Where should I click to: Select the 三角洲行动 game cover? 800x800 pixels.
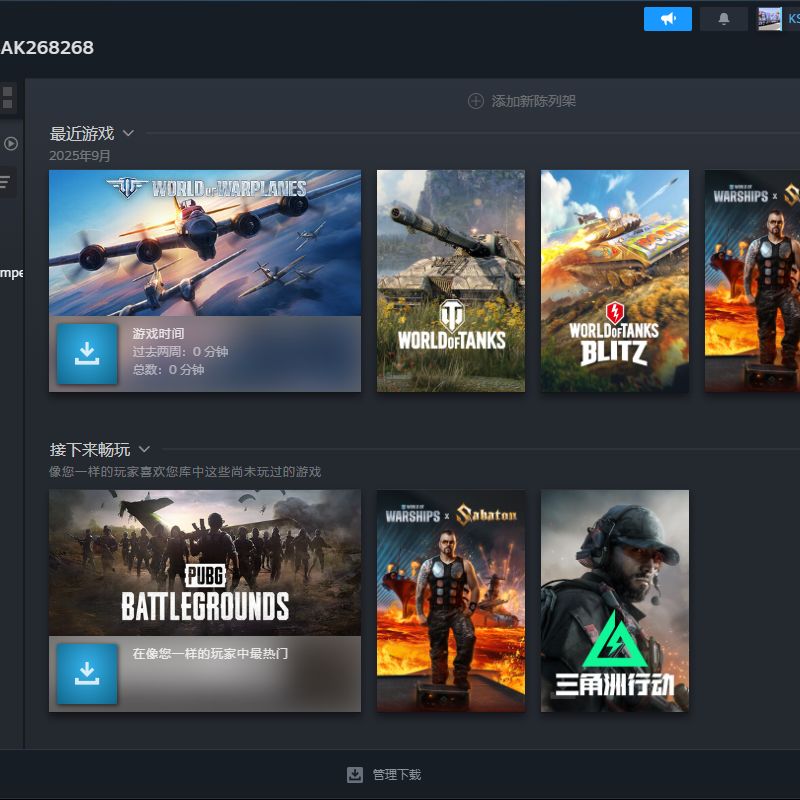click(614, 600)
